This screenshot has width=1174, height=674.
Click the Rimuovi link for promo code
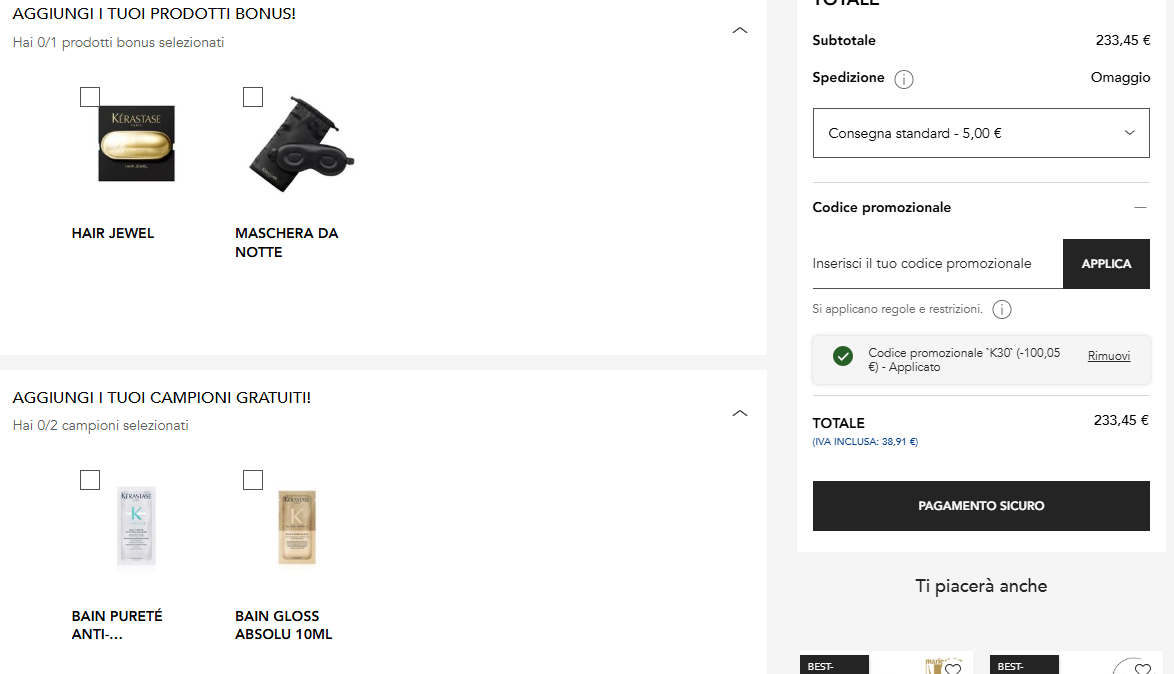tap(1109, 356)
